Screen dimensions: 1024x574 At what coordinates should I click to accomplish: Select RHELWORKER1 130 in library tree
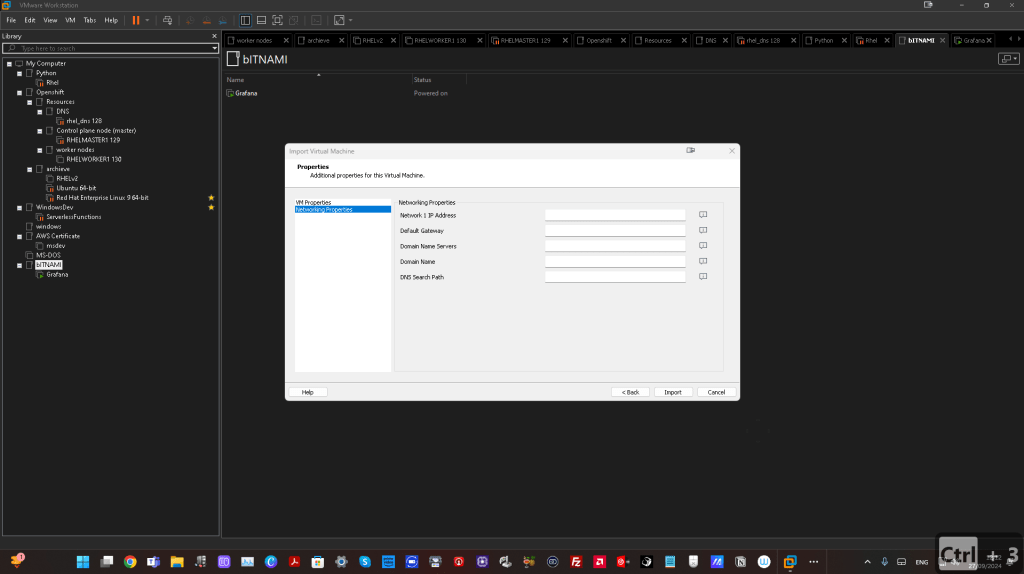coord(93,159)
